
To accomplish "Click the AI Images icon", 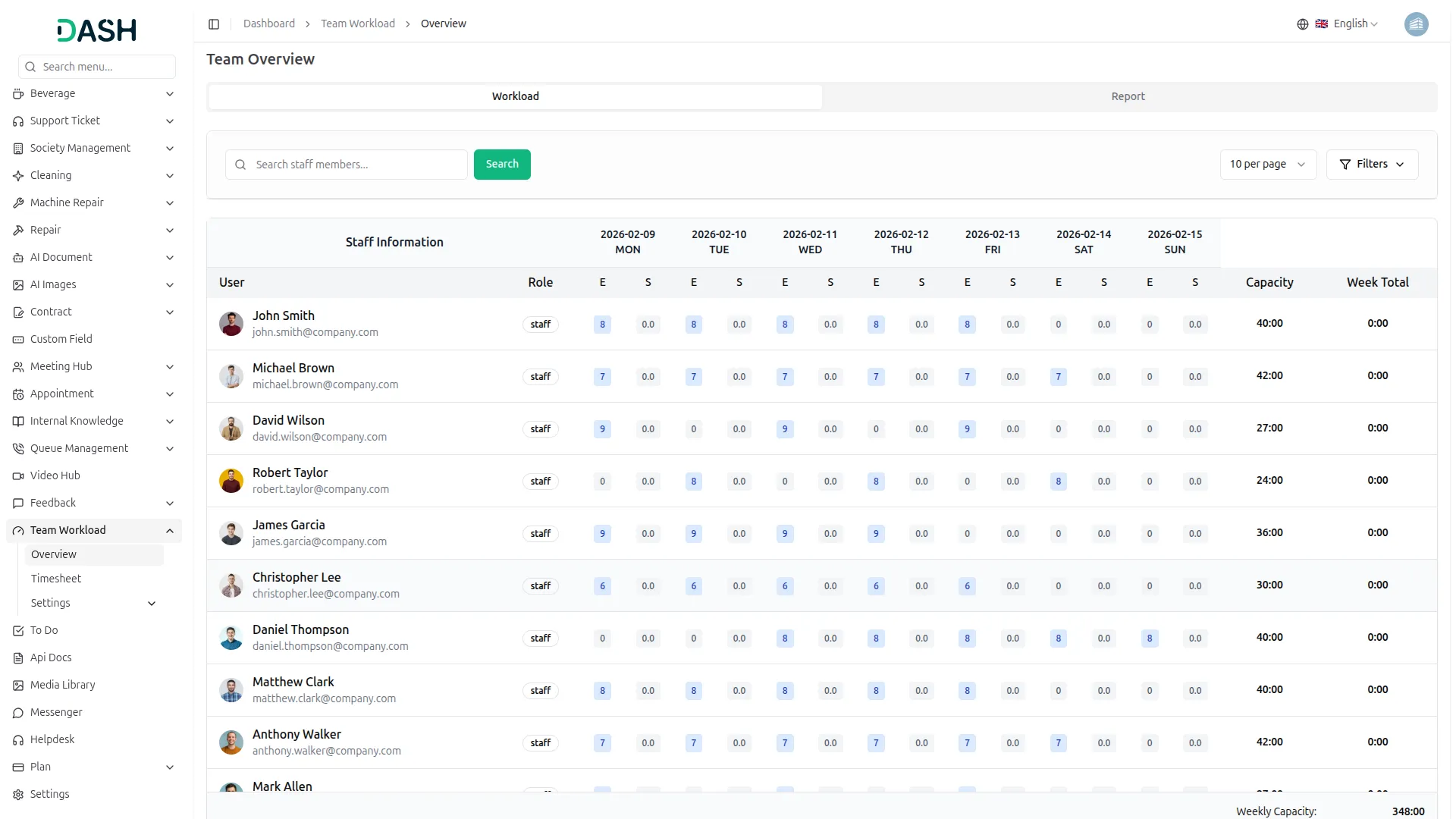I will (x=18, y=285).
